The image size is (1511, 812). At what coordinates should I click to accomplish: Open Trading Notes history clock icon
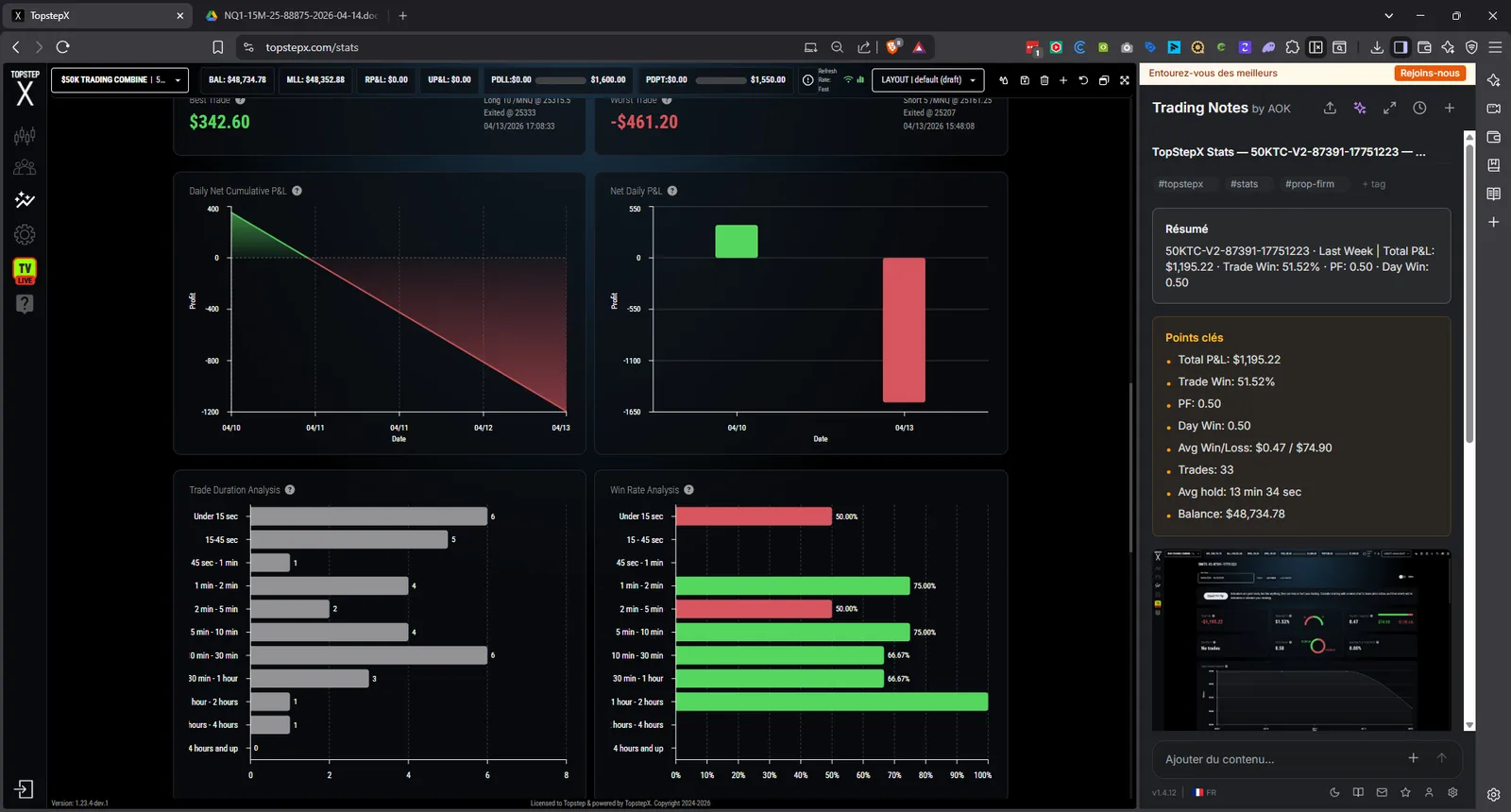coord(1419,109)
